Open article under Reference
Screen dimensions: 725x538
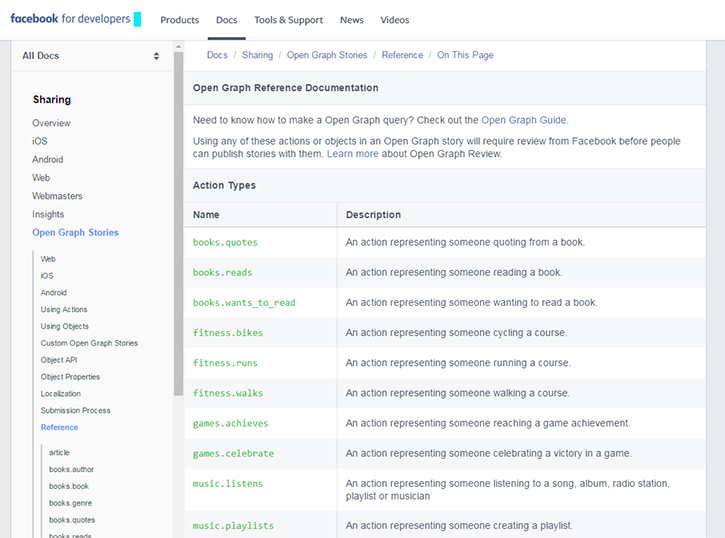[59, 452]
